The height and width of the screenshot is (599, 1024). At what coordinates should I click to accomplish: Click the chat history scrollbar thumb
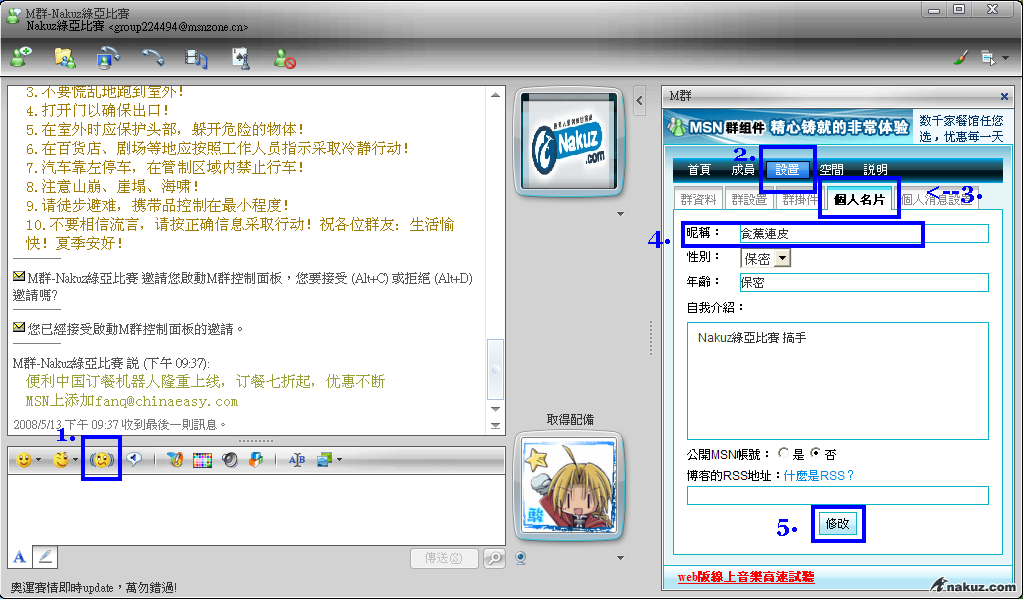[495, 369]
